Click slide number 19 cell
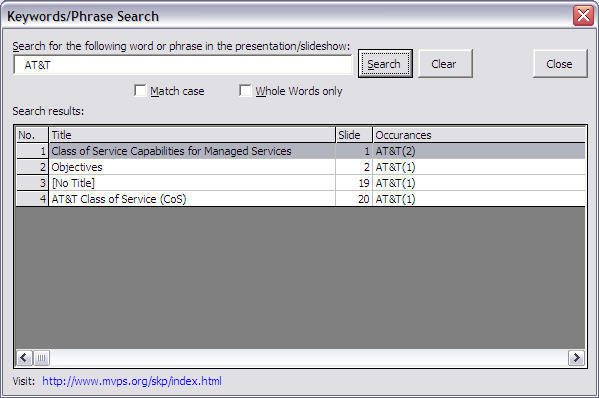This screenshot has height=398, width=599. (x=354, y=183)
